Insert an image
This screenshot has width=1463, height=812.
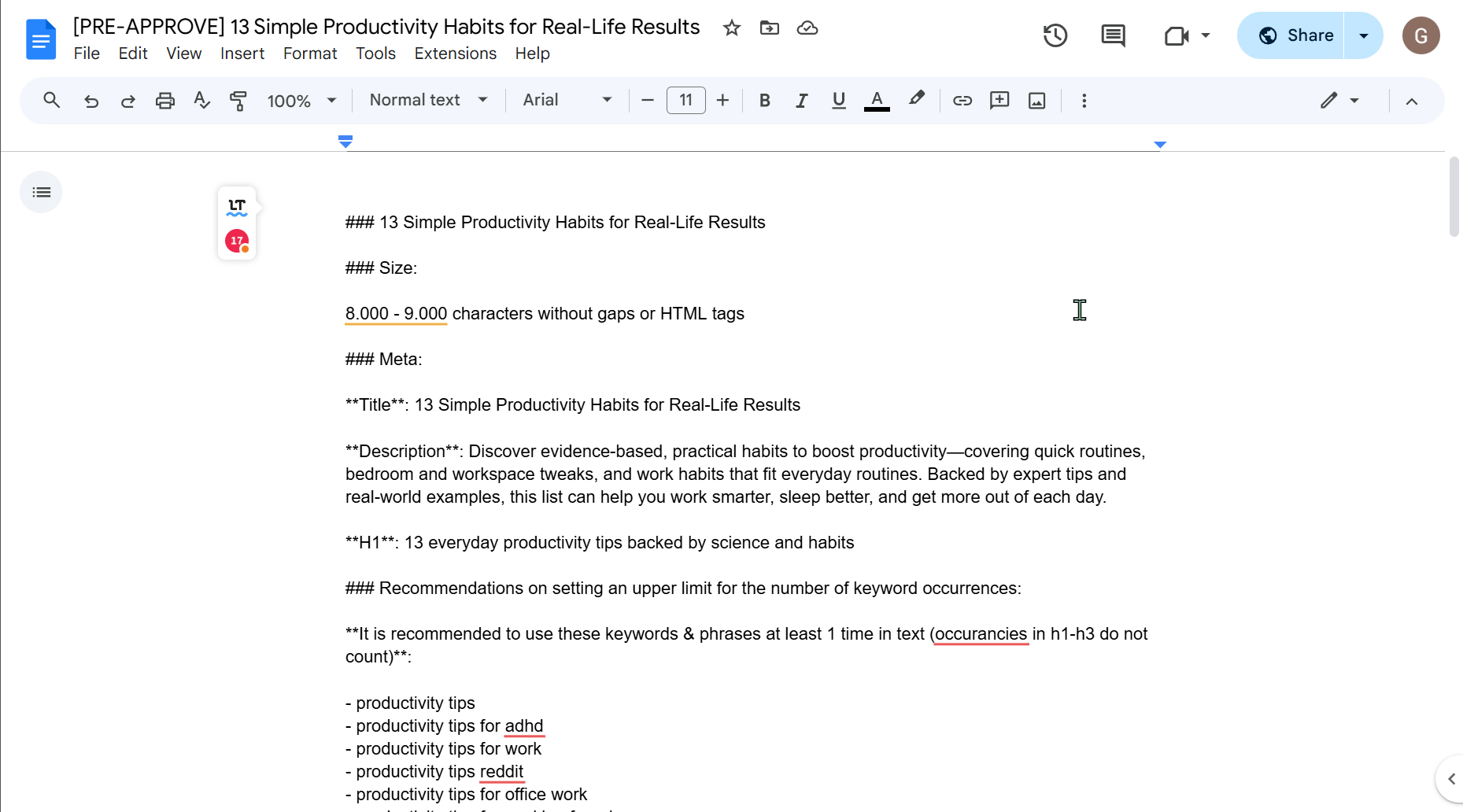point(1036,101)
